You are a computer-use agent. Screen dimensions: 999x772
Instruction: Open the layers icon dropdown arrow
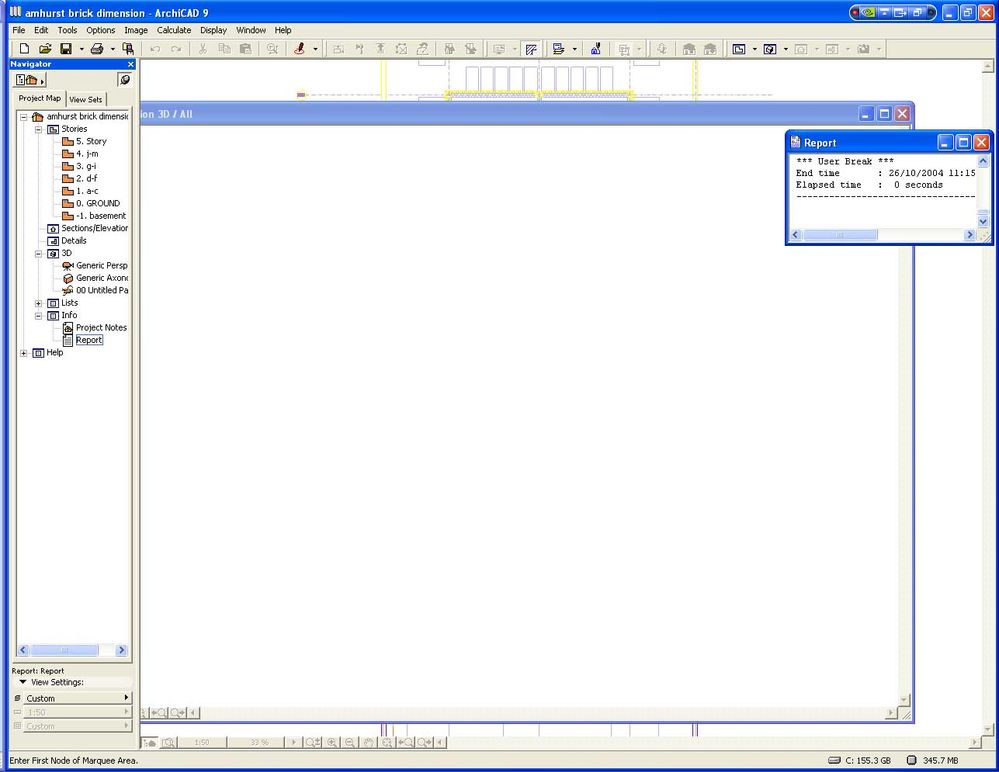pyautogui.click(x=575, y=49)
